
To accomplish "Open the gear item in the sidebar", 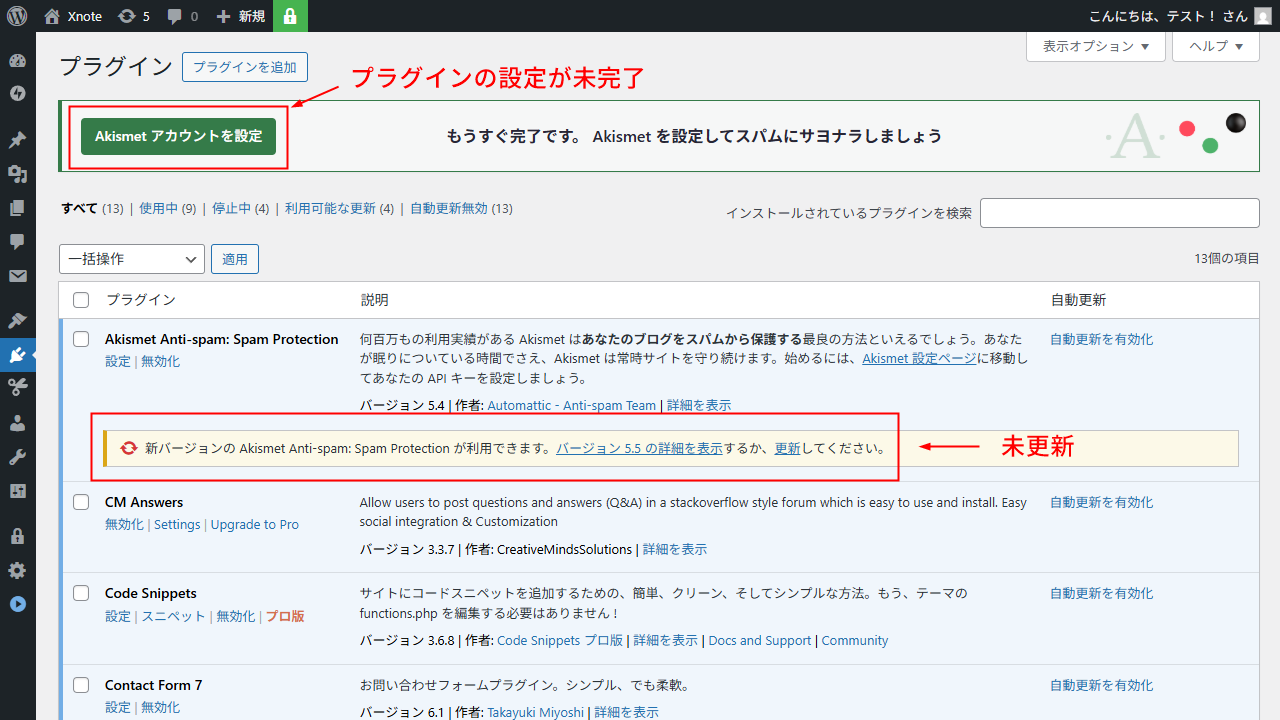I will pos(17,571).
